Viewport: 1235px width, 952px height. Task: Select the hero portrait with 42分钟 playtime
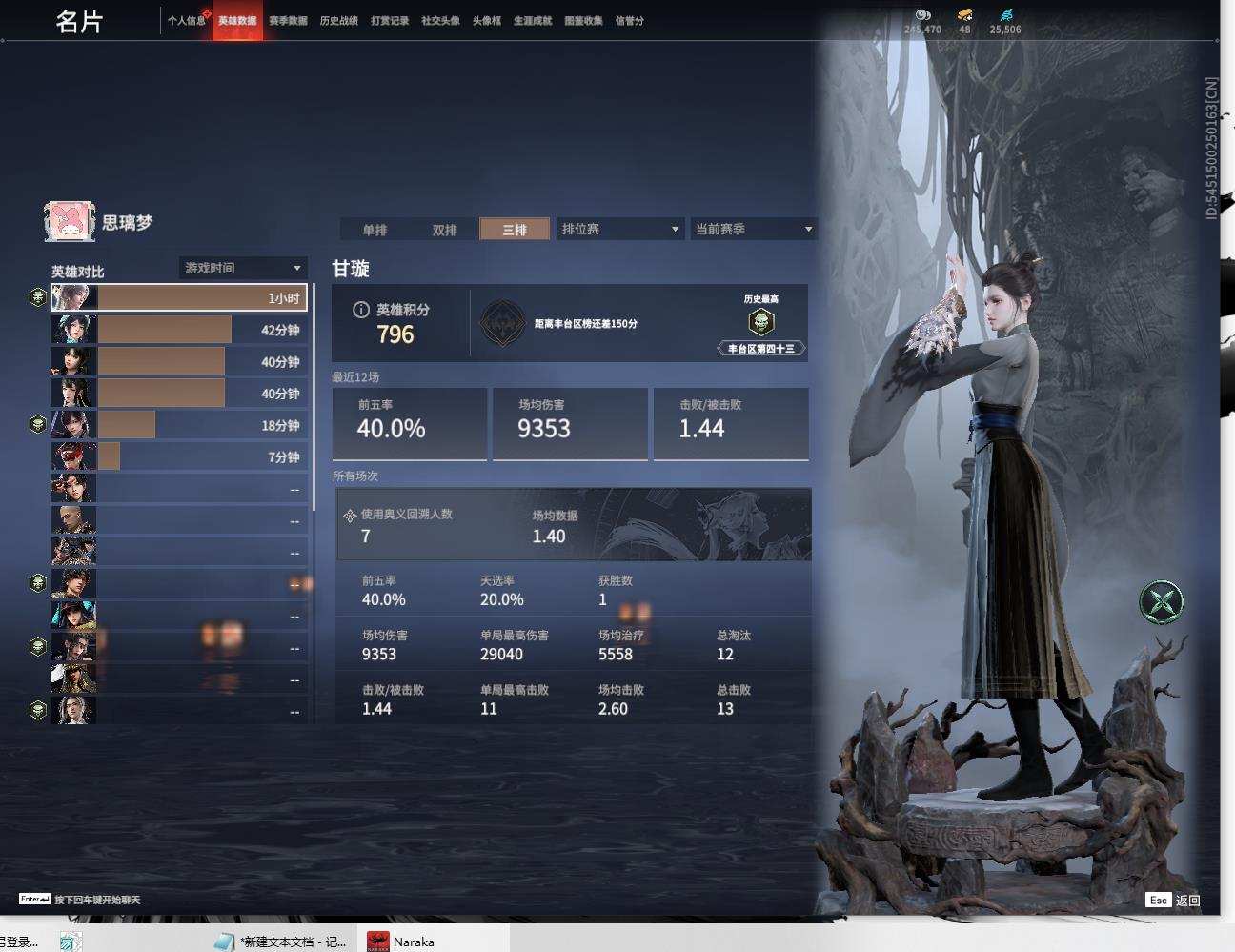coord(73,330)
